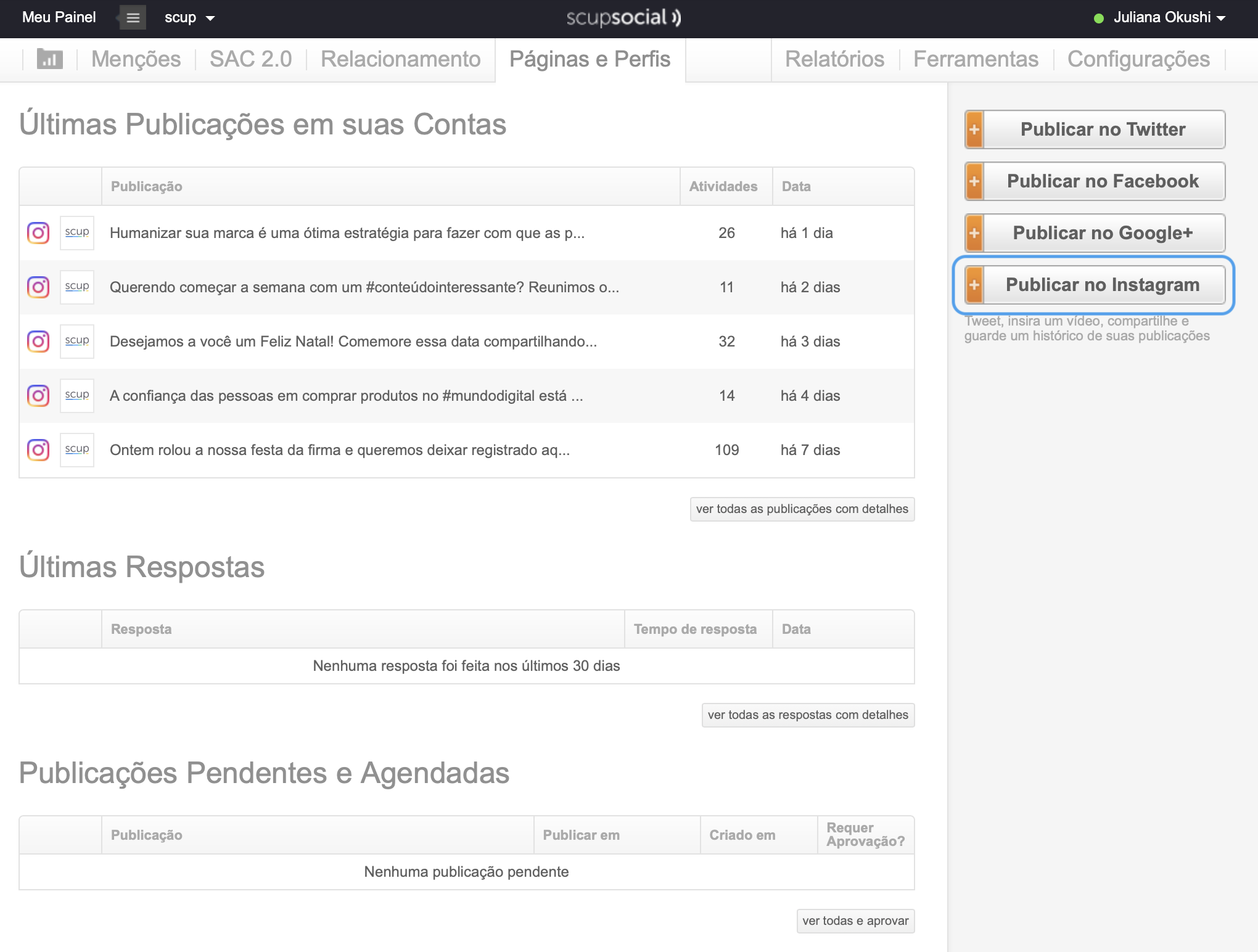Click scup avatar in Querendo começar row
Screen dimensions: 1258x952
tap(77, 287)
